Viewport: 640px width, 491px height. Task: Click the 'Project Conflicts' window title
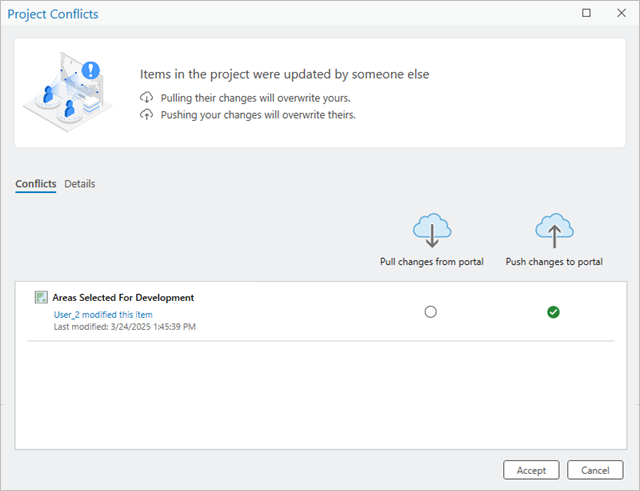point(53,14)
